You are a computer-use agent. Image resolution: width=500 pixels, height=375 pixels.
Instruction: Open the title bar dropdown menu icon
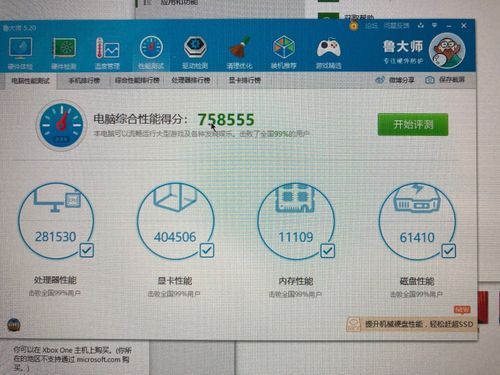434,25
